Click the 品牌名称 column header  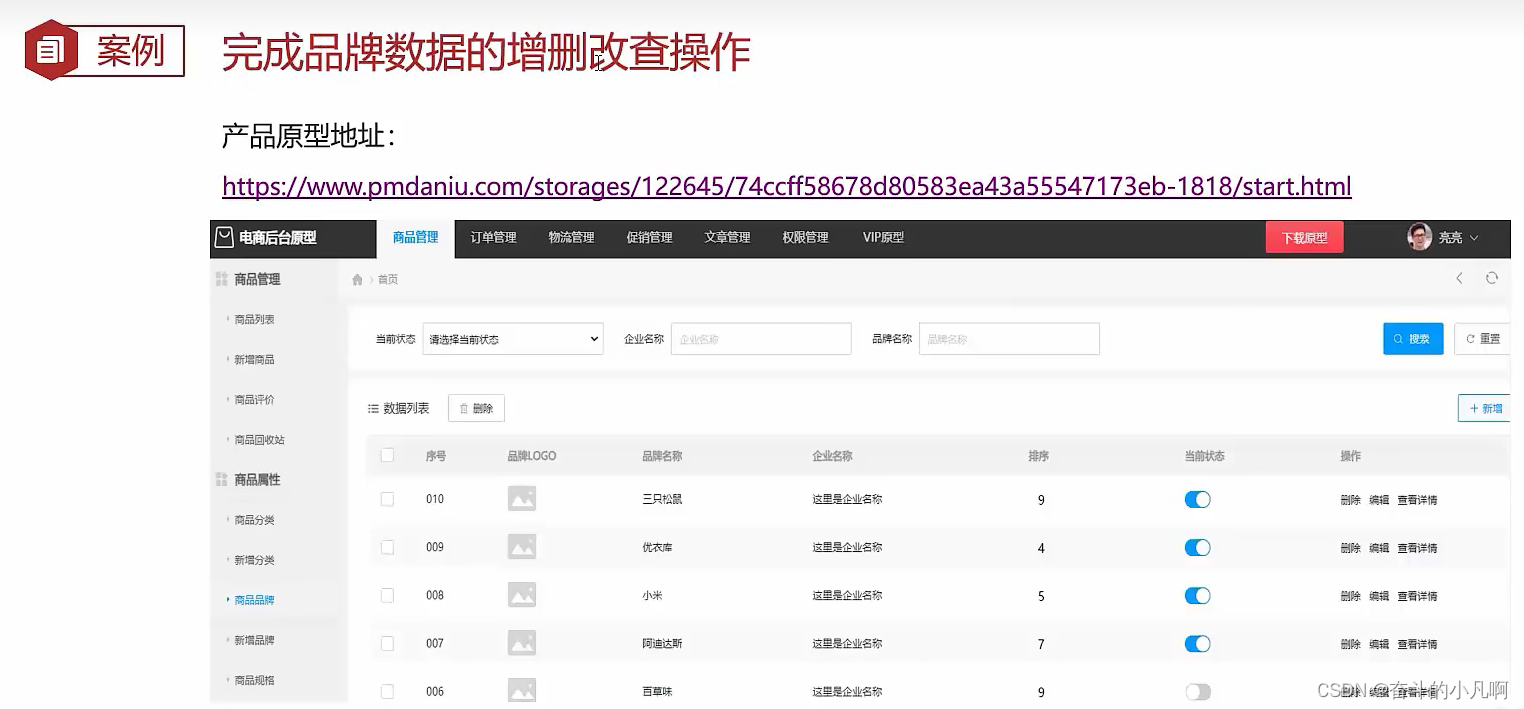662,456
